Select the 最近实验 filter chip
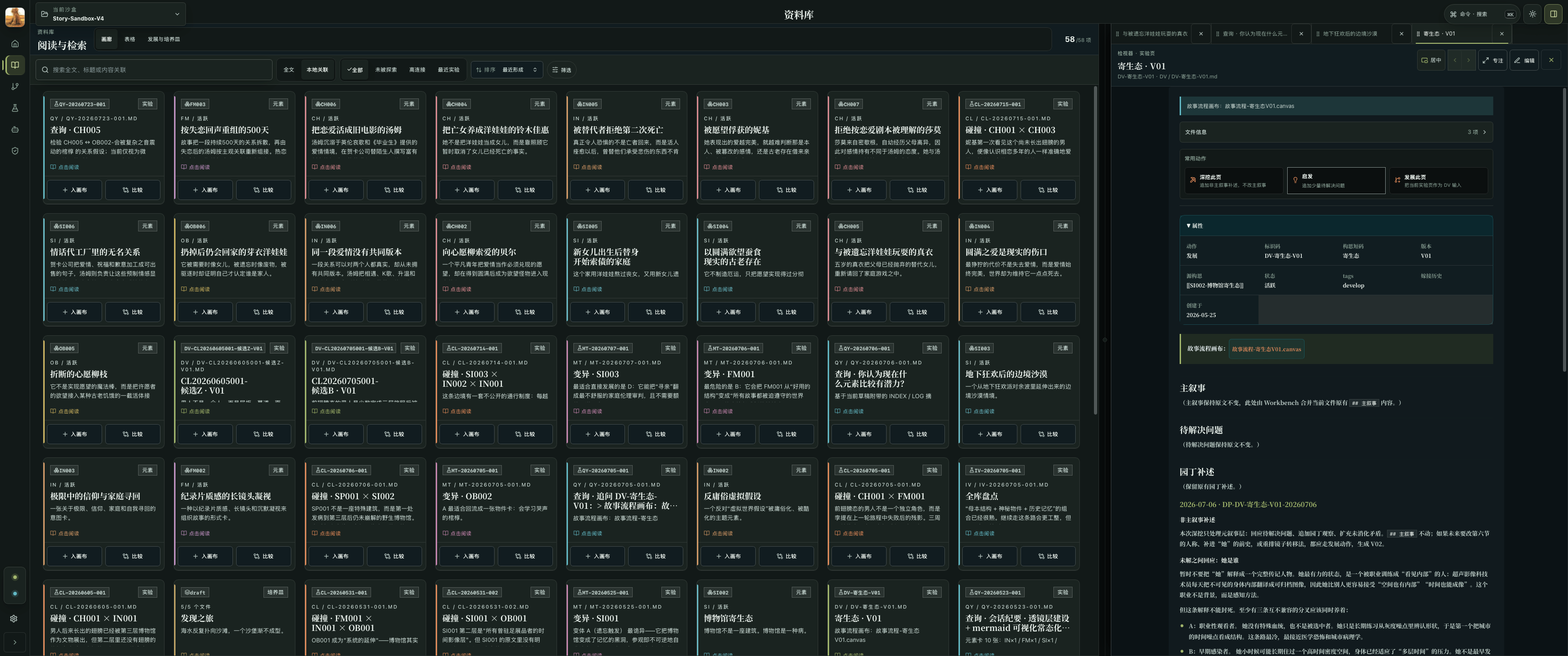 pos(449,70)
